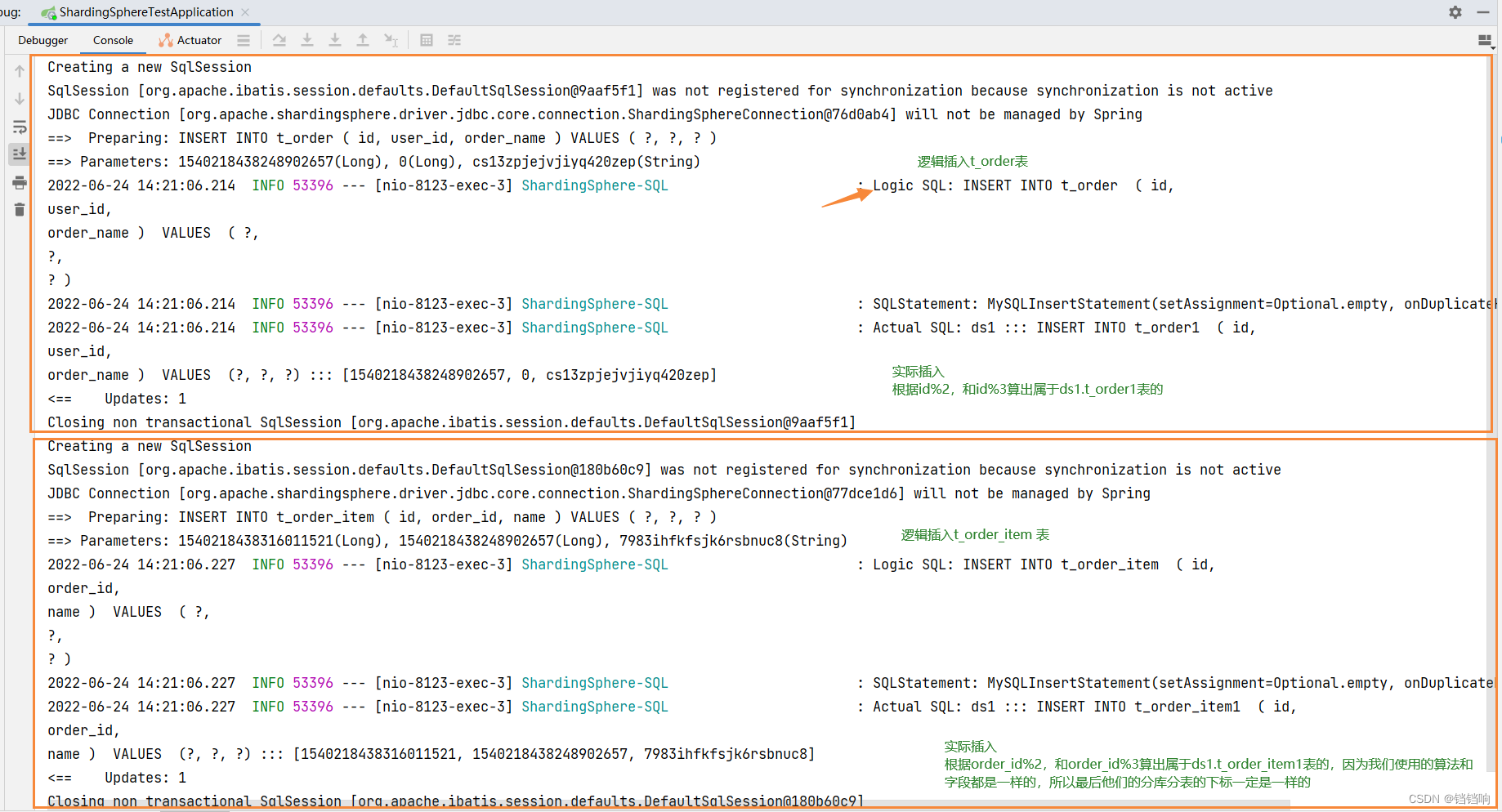Click the Parameters line with 7983ihfkfsjk6rsbnuc8(String)
1502x812 pixels.
tap(448, 541)
